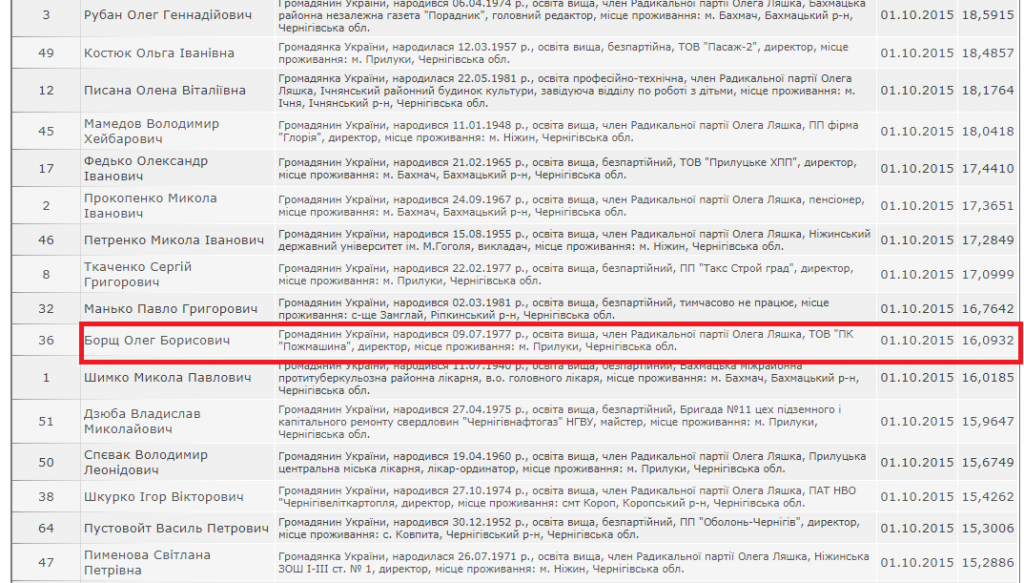Click the Федько Олександр Іванович name cell

click(x=146, y=169)
